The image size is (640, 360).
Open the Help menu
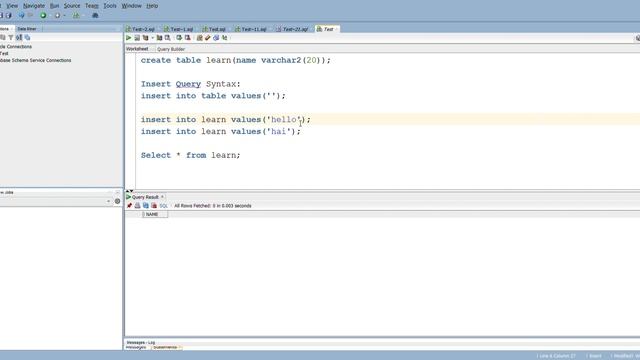pos(152,6)
